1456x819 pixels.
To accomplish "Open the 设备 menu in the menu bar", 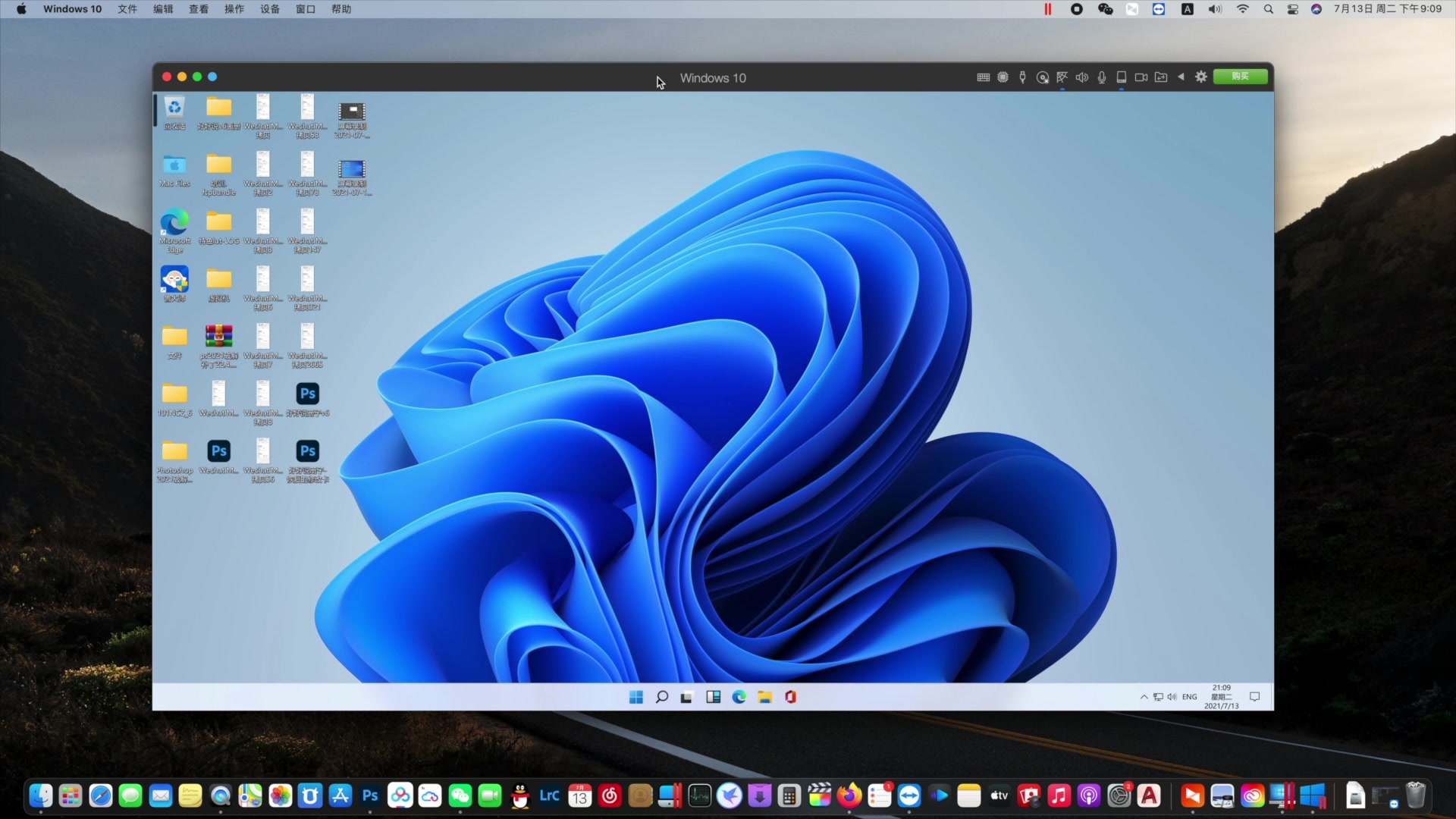I will (270, 9).
